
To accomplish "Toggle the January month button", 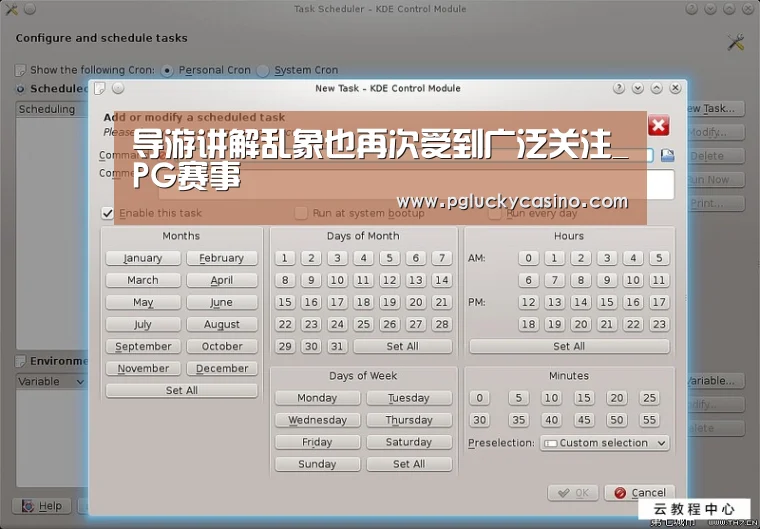I will [143, 258].
